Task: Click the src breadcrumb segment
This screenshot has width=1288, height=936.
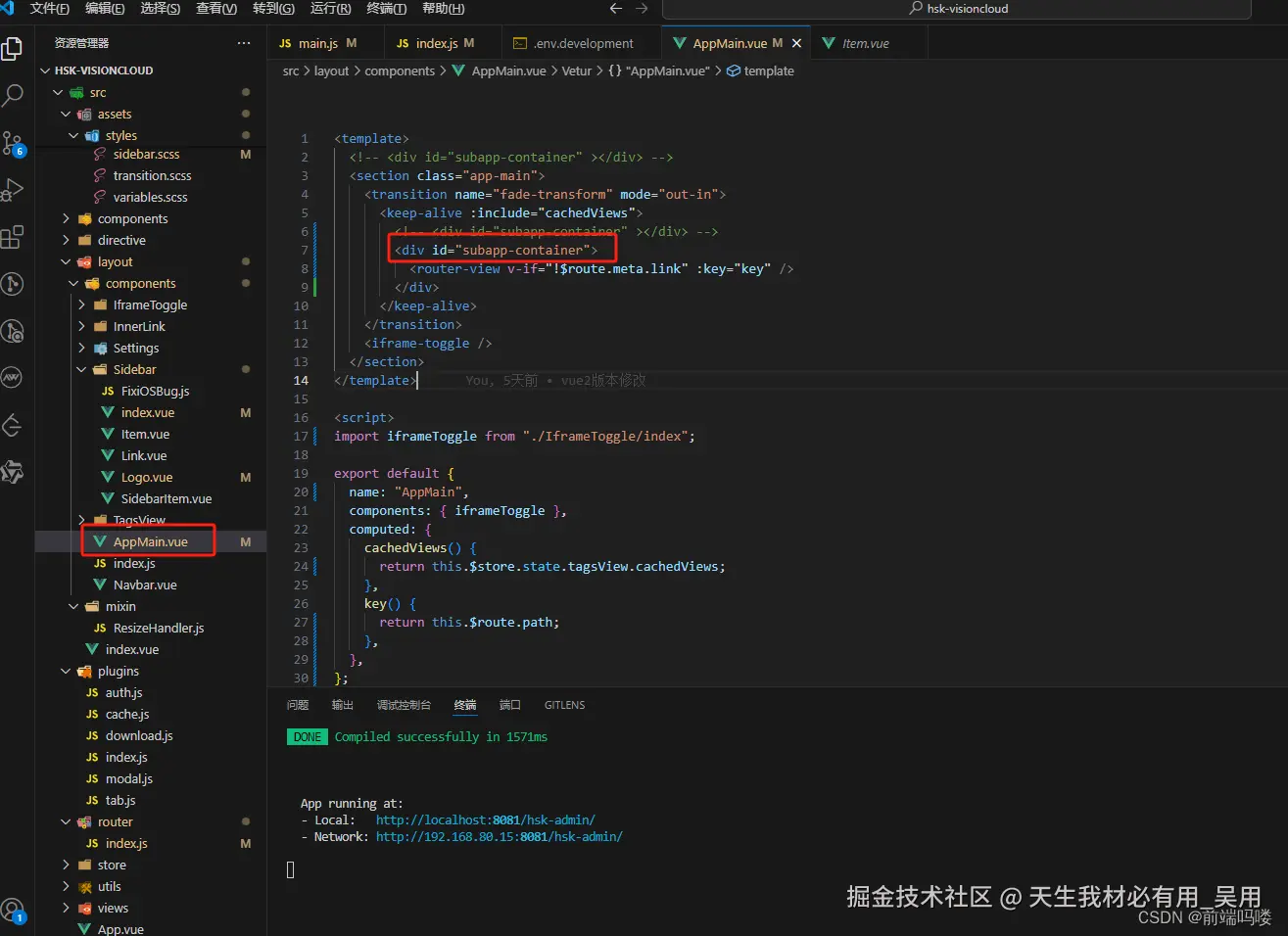Action: point(291,70)
